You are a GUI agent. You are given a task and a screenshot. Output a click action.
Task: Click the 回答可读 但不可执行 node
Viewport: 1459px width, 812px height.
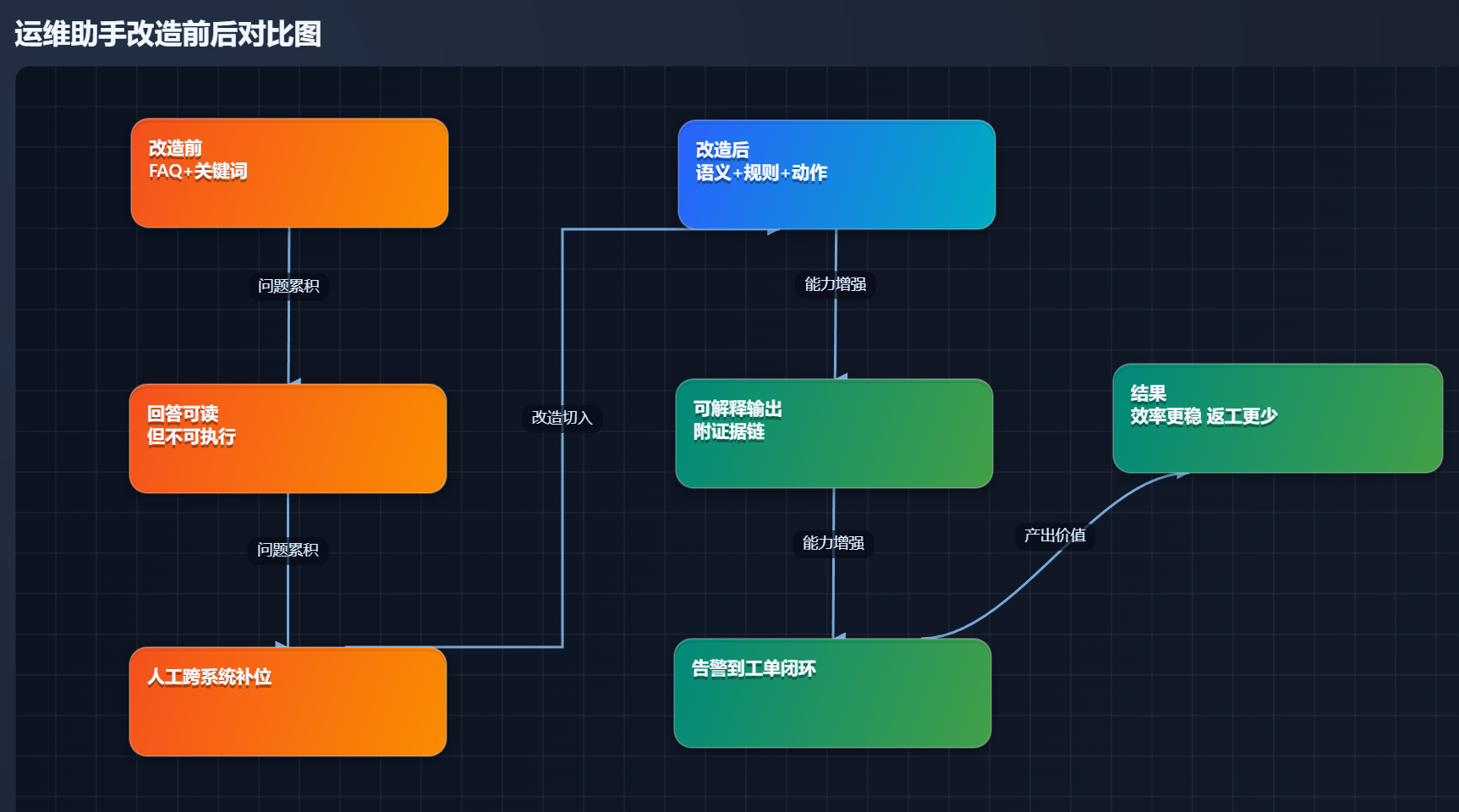click(288, 437)
